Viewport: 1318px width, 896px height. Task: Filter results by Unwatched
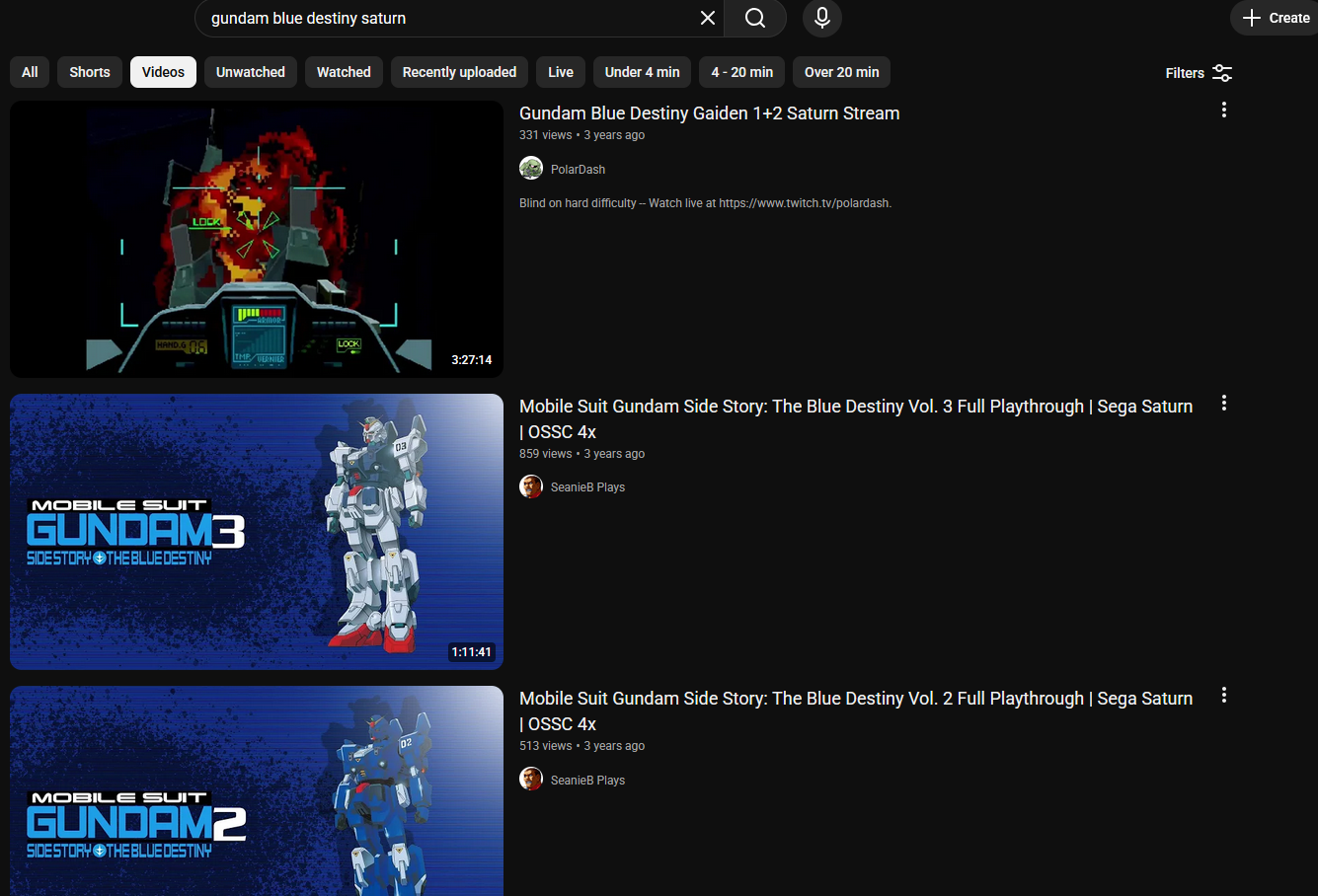pos(251,72)
